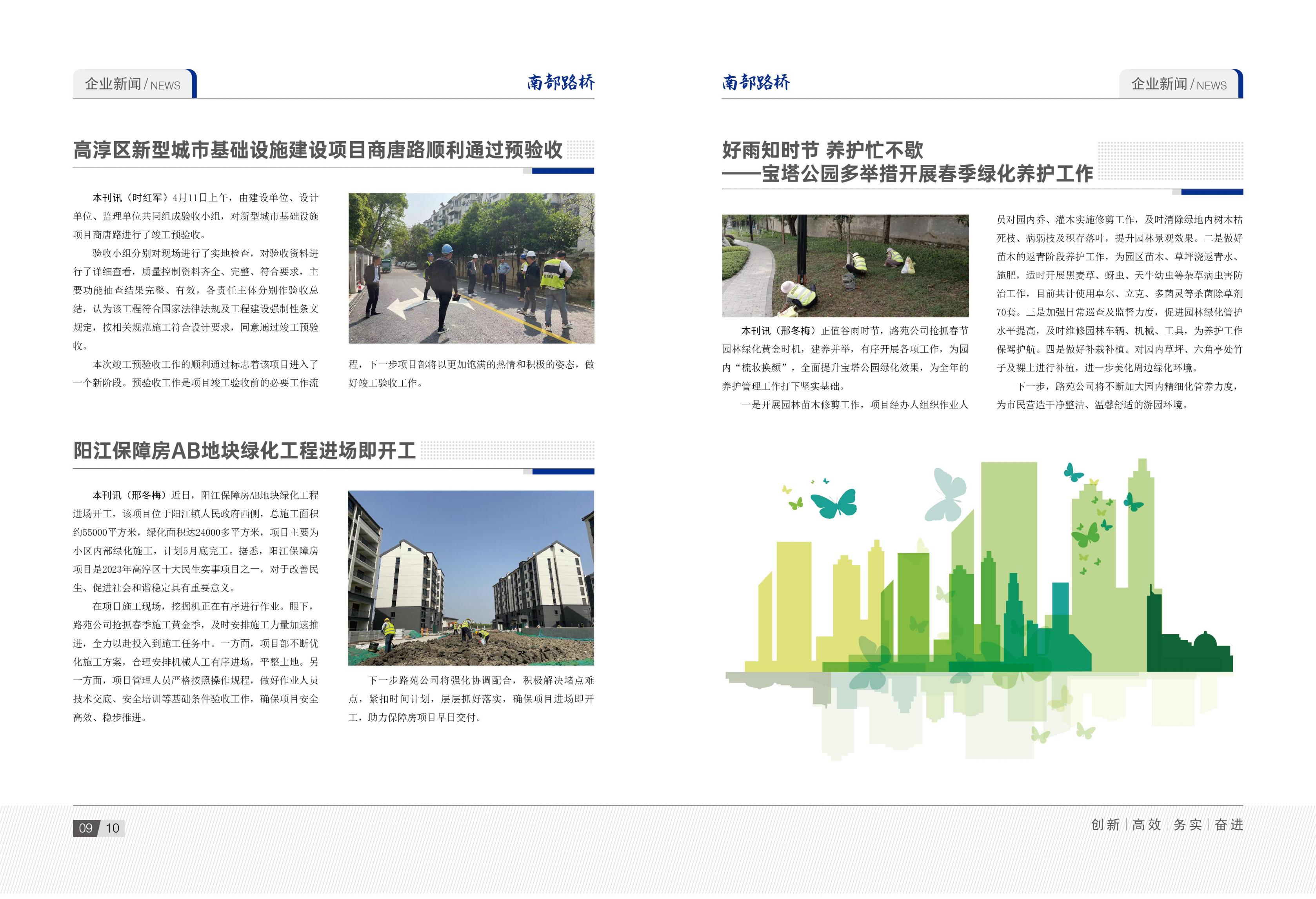Click the paragraph starting '下一步路苑公司将强化协调配合'
This screenshot has width=1316, height=899.
tap(471, 699)
